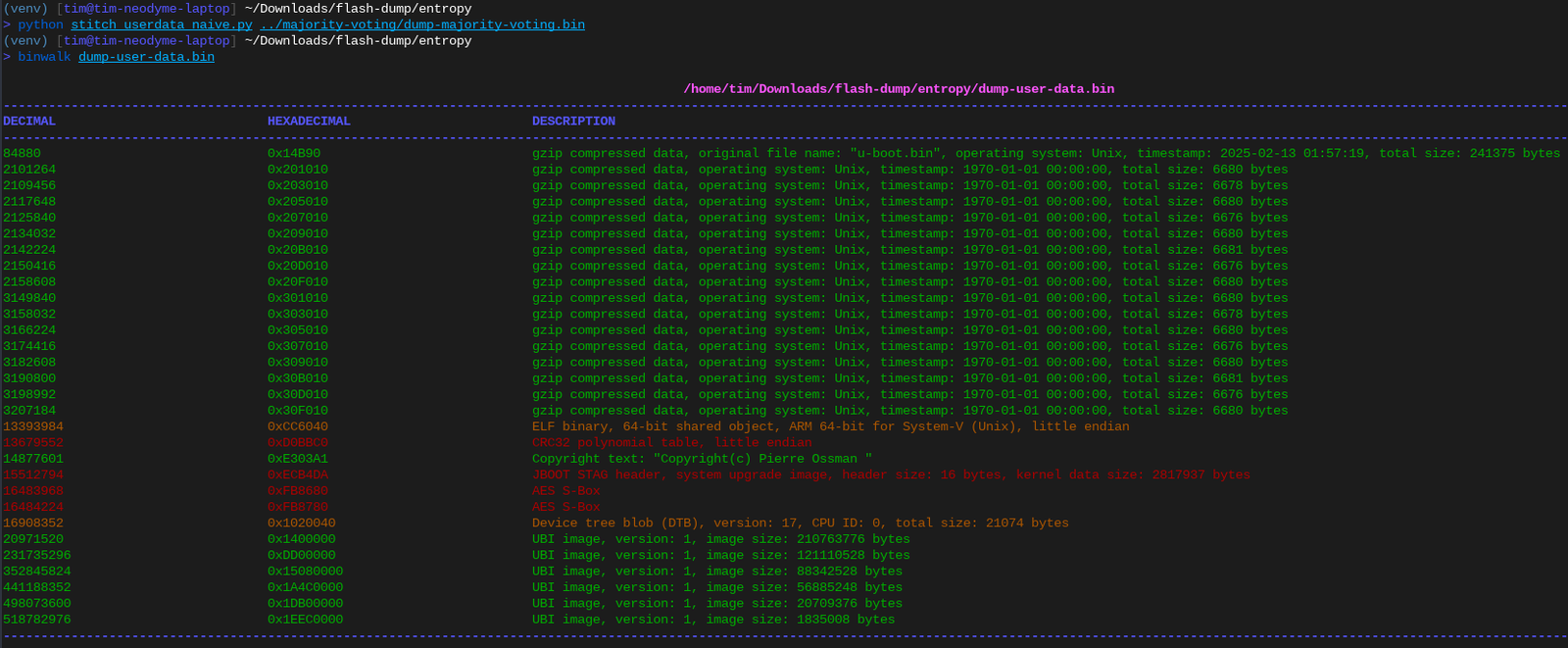Click the dump-user-data.bin argument link
The height and width of the screenshot is (648, 1568).
(x=146, y=57)
